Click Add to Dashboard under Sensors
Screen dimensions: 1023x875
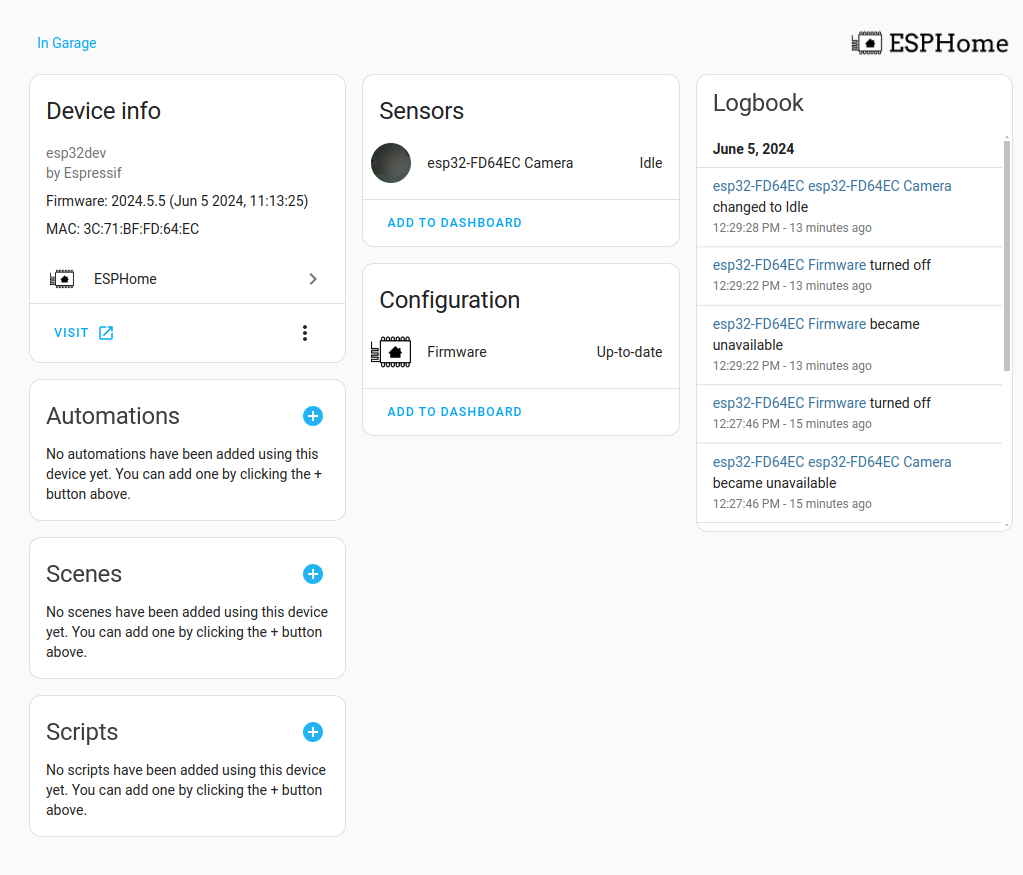pos(454,223)
